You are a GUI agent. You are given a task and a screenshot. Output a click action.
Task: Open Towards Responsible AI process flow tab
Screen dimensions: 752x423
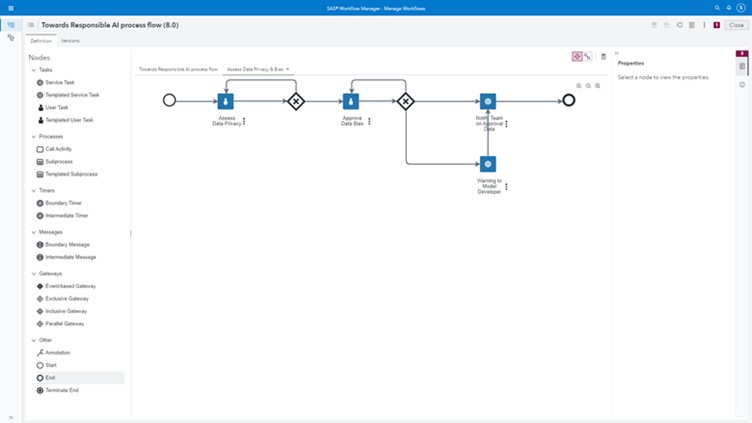pos(178,70)
